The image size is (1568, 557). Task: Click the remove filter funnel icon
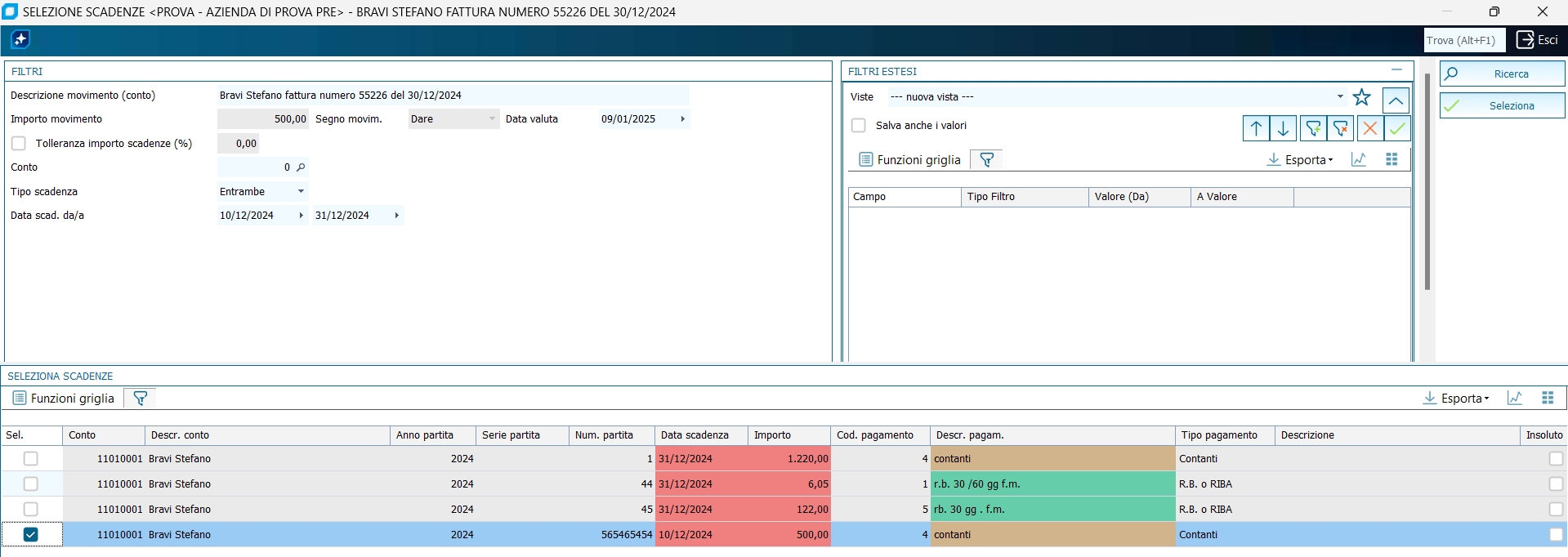click(x=1341, y=129)
